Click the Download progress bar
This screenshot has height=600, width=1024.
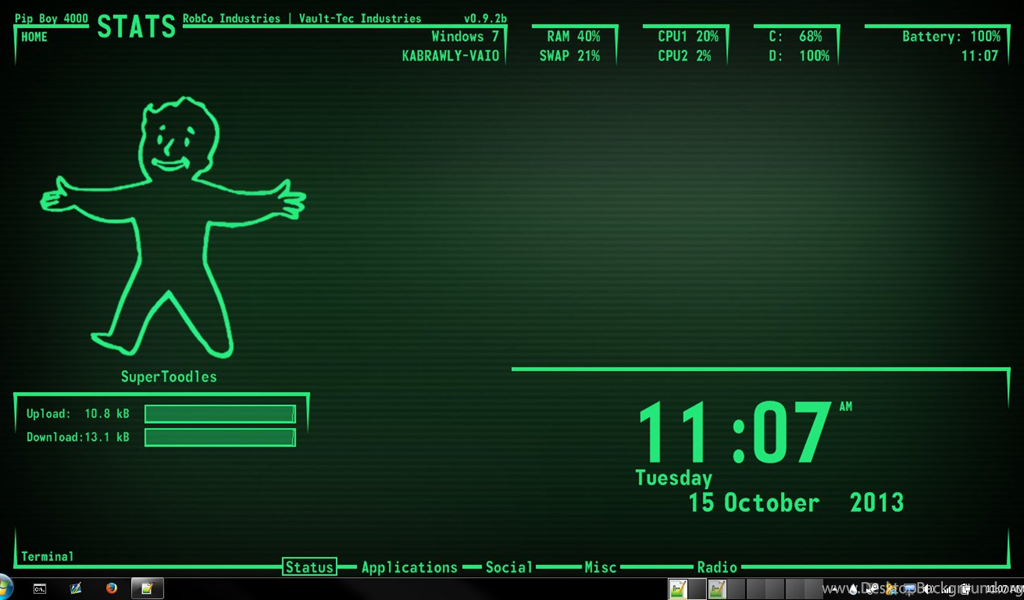click(220, 437)
